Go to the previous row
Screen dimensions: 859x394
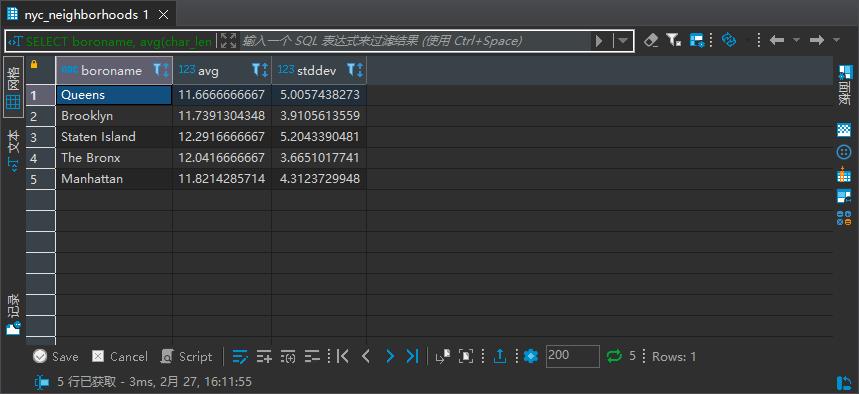[366, 357]
